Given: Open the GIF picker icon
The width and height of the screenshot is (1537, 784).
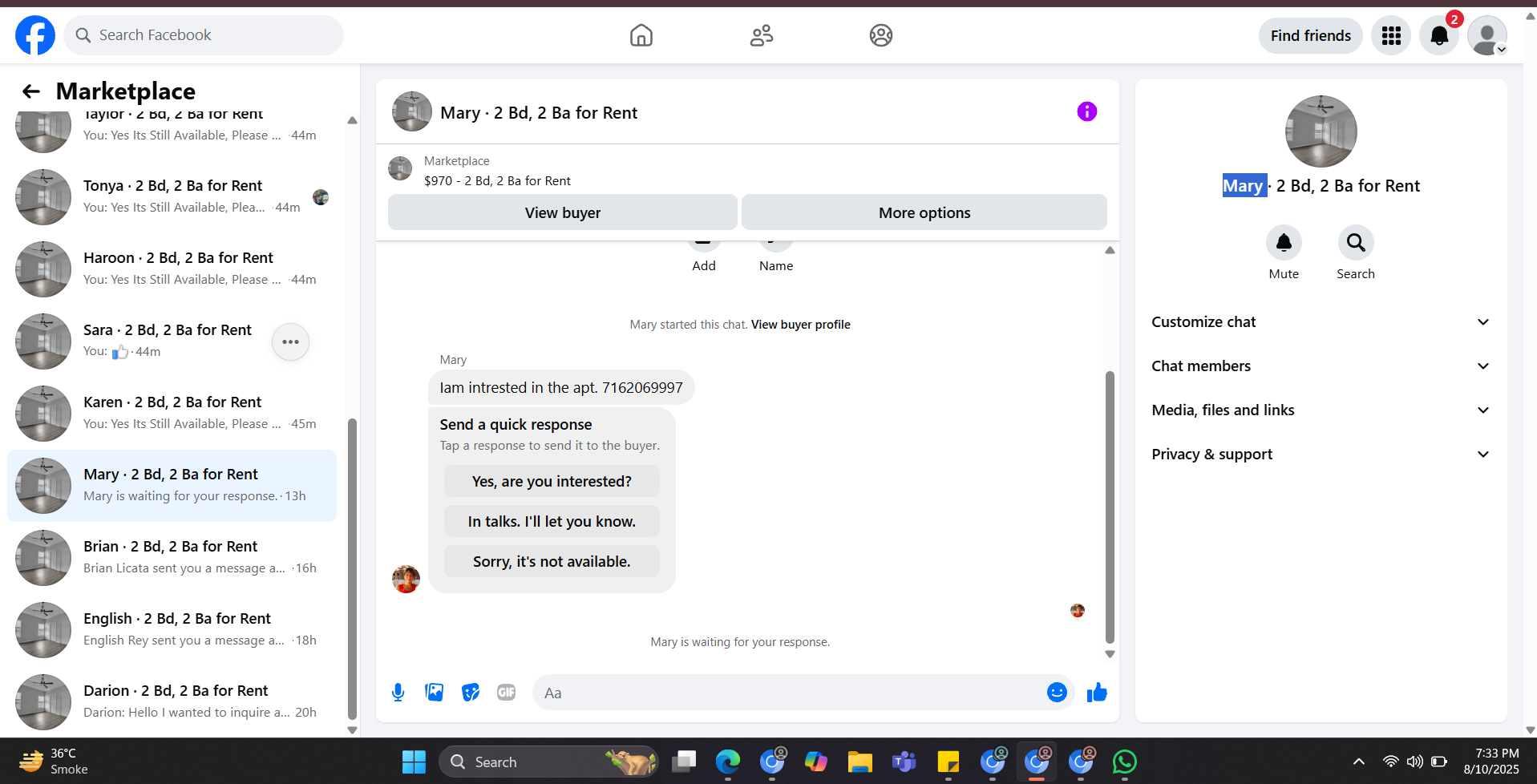Looking at the screenshot, I should [506, 692].
